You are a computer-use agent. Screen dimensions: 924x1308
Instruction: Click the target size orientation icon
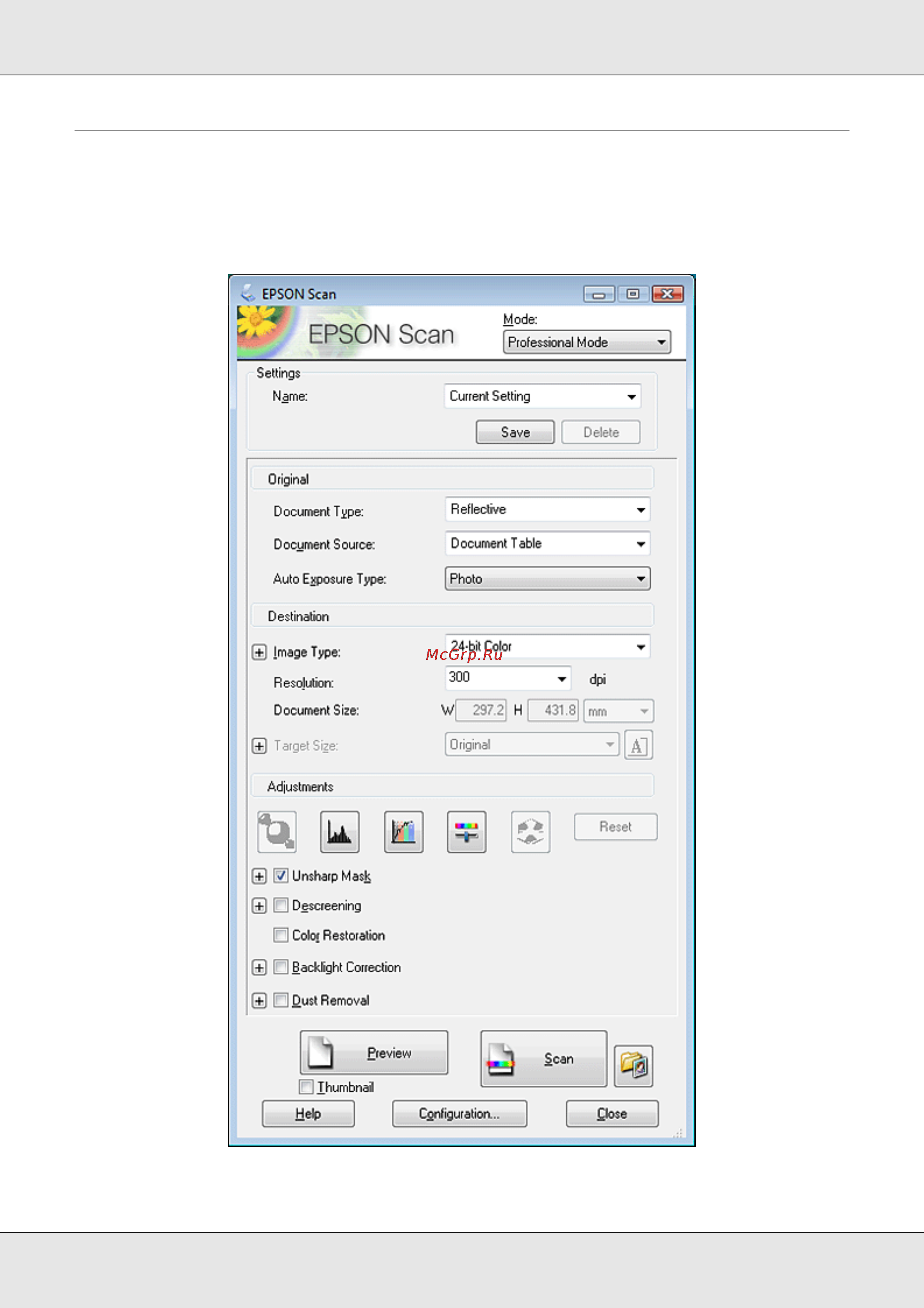[639, 745]
